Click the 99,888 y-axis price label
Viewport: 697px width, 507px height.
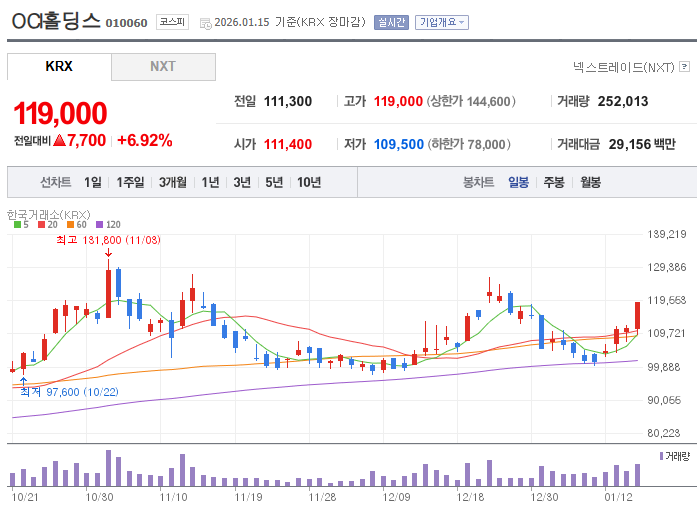(x=664, y=367)
